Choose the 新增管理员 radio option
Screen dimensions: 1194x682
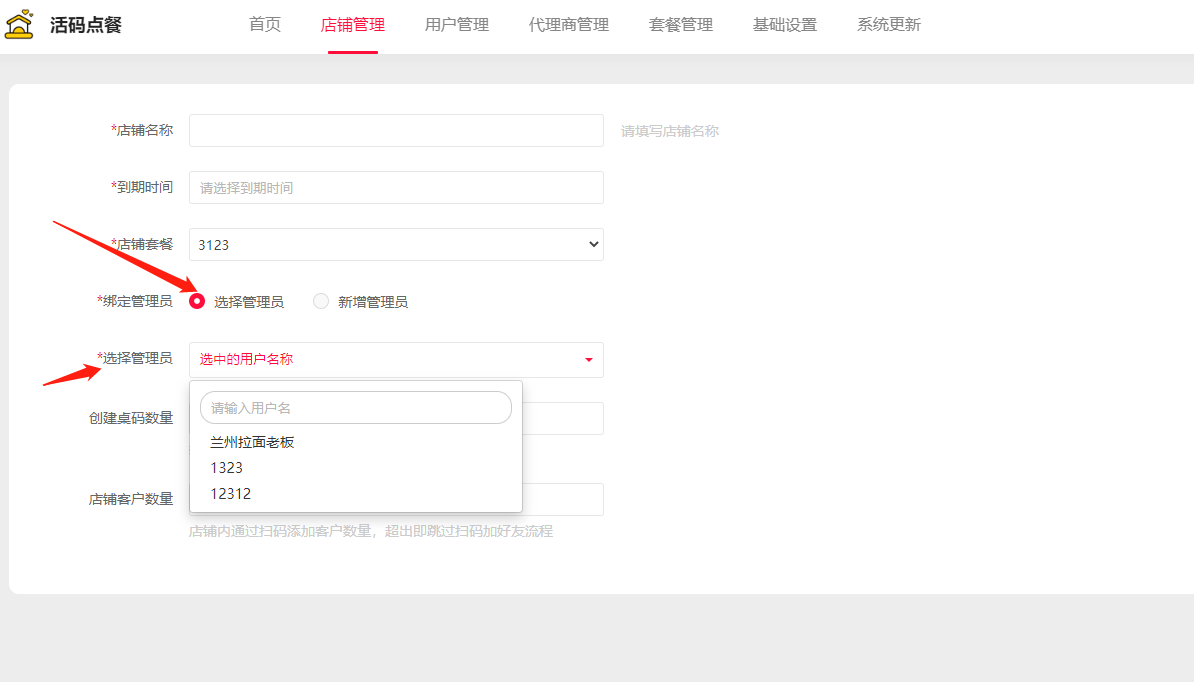pyautogui.click(x=321, y=301)
